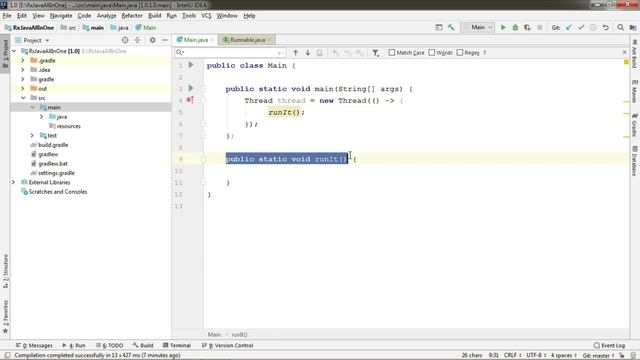This screenshot has width=640, height=360.
Task: Enable Regex checkbox
Action: pos(460,53)
